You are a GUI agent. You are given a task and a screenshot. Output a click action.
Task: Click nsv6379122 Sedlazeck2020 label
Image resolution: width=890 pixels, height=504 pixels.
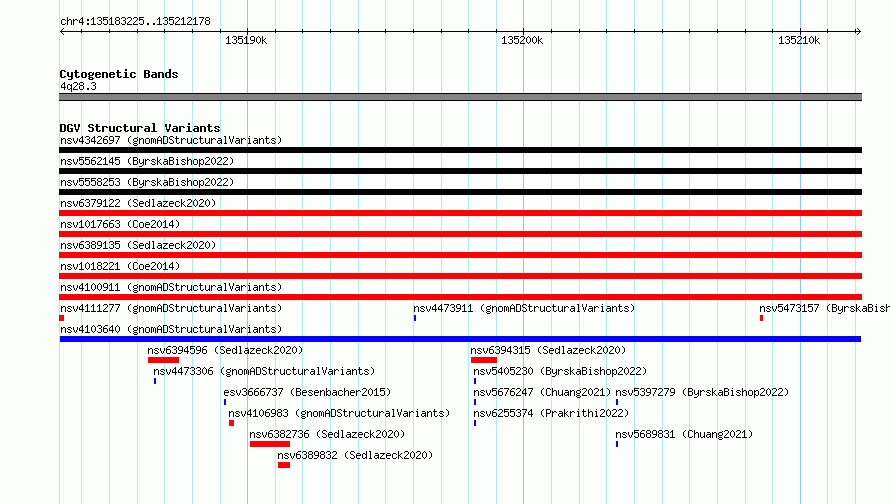pos(138,203)
